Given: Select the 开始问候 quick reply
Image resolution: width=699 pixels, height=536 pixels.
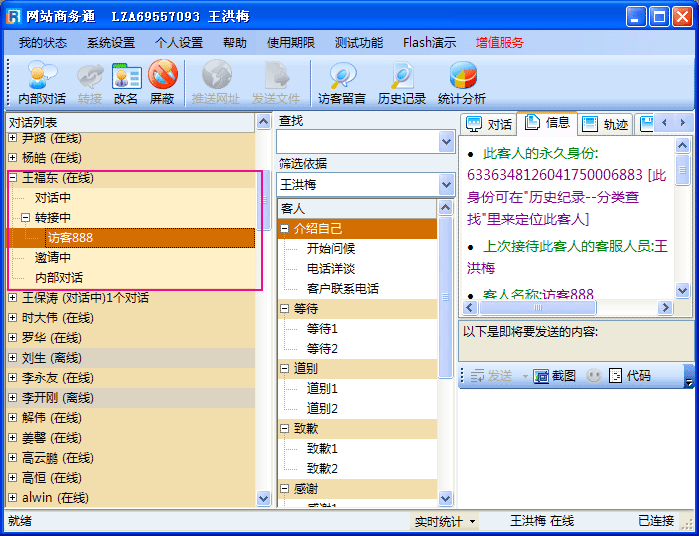Looking at the screenshot, I should pyautogui.click(x=331, y=249).
